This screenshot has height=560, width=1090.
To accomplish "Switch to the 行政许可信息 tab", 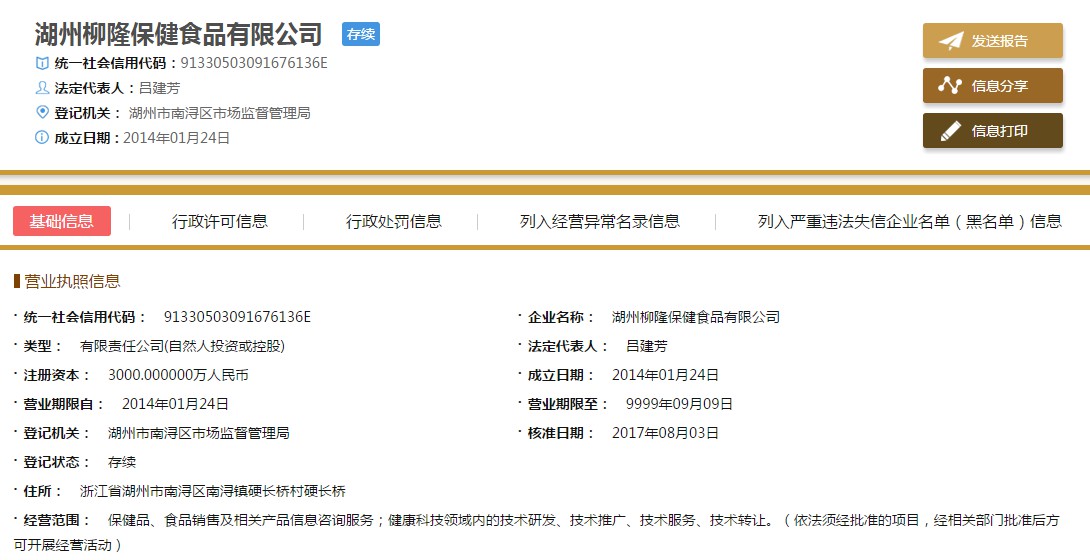I will pos(220,222).
